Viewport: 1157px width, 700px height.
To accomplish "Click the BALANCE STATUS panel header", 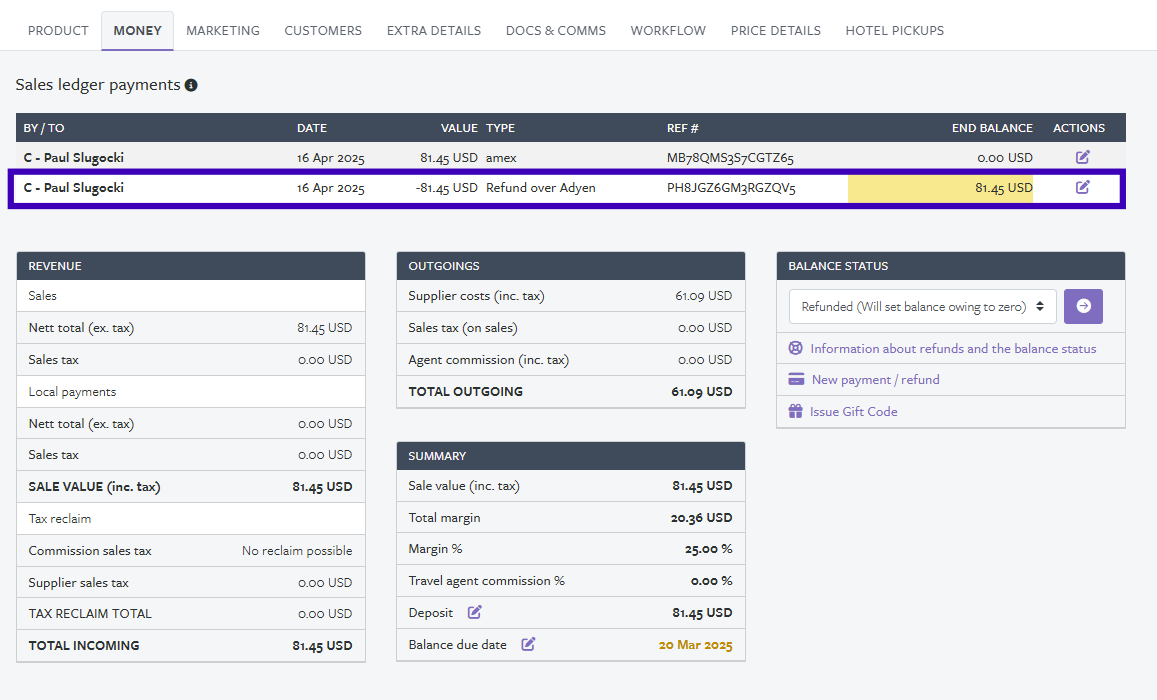I will coord(951,266).
